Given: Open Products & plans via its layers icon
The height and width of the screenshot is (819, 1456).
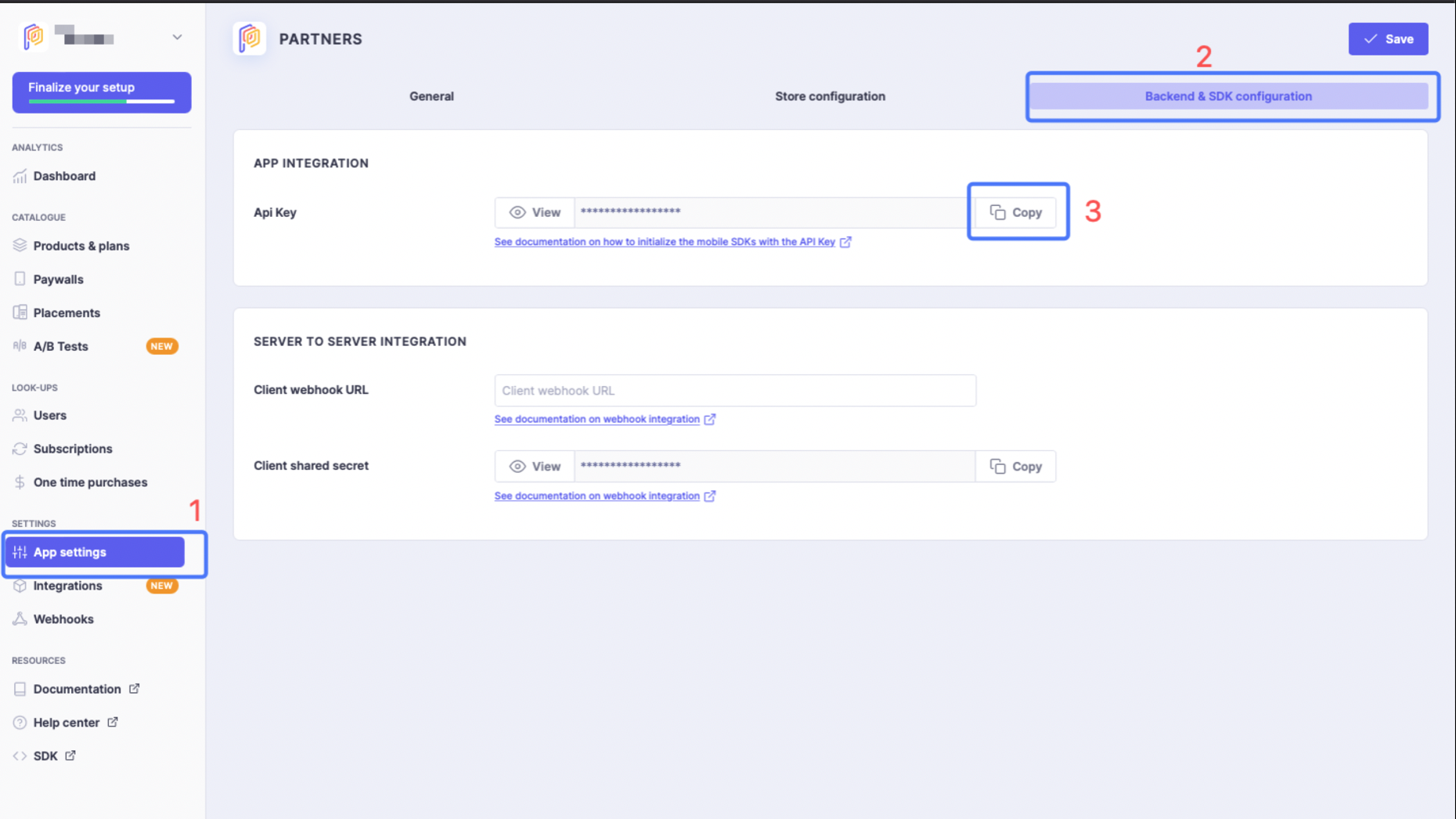Looking at the screenshot, I should point(20,246).
